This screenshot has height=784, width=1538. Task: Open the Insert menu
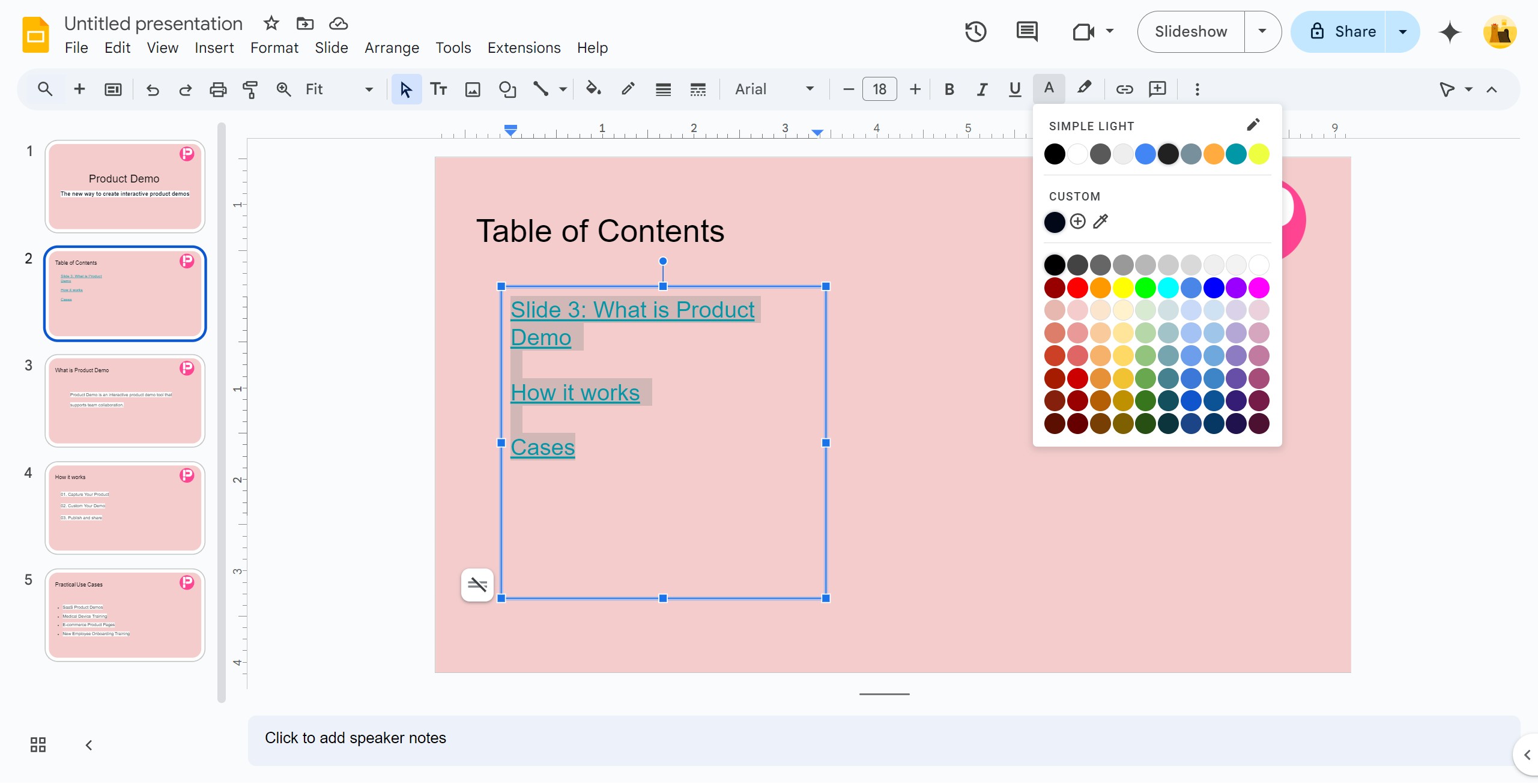[x=214, y=47]
